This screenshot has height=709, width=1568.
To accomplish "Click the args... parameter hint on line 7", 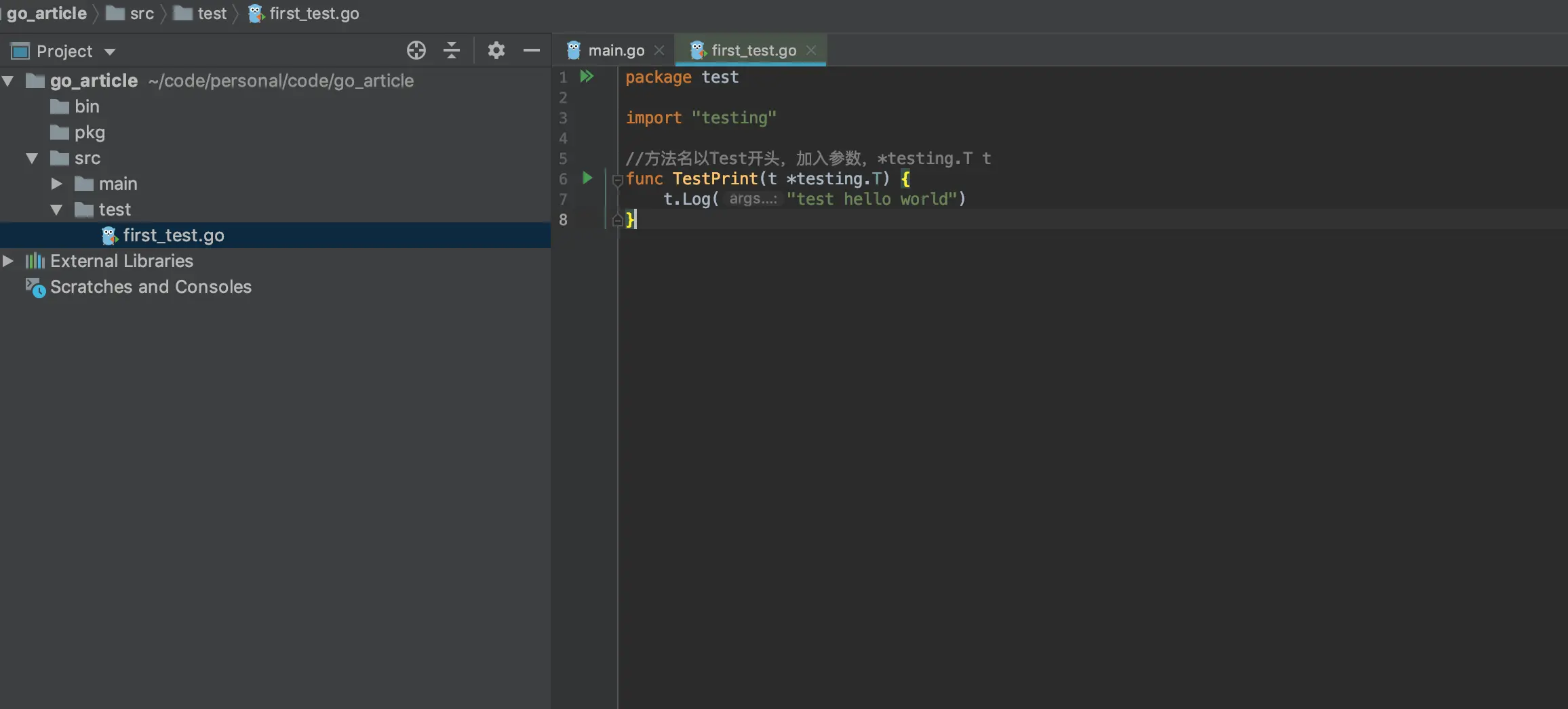I will click(x=752, y=199).
